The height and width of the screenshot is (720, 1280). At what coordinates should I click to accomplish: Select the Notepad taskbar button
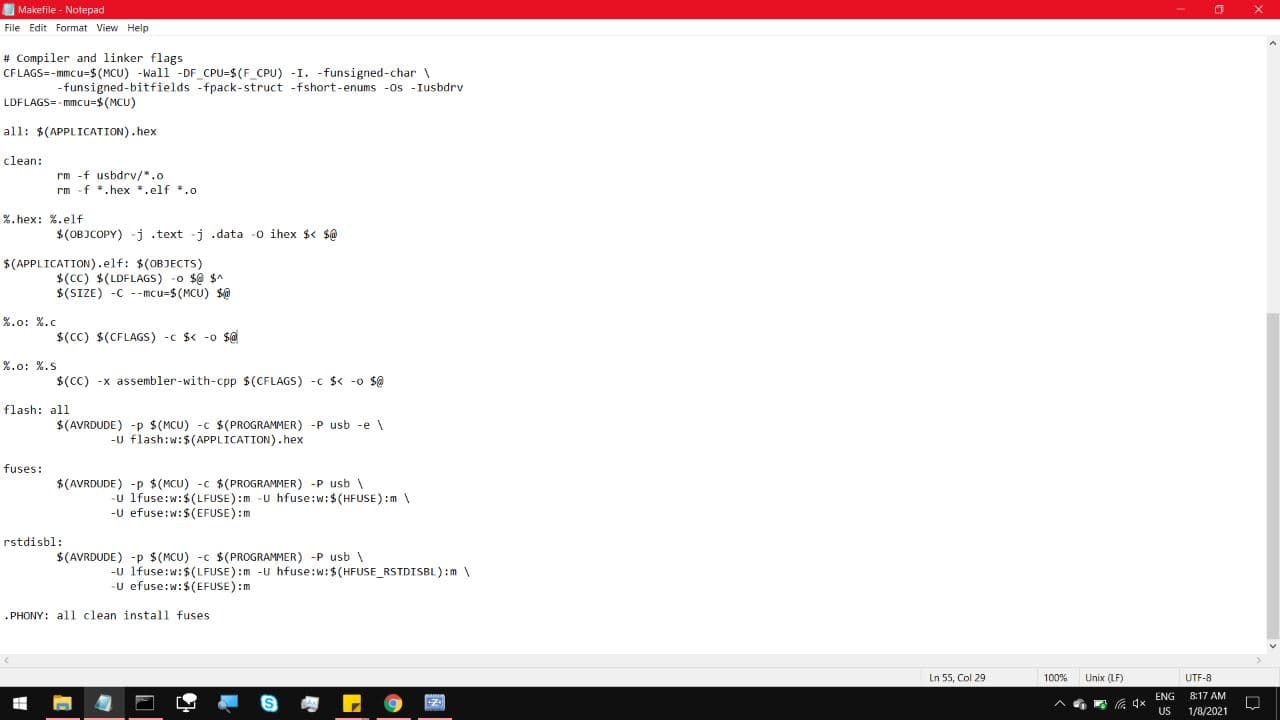point(103,703)
